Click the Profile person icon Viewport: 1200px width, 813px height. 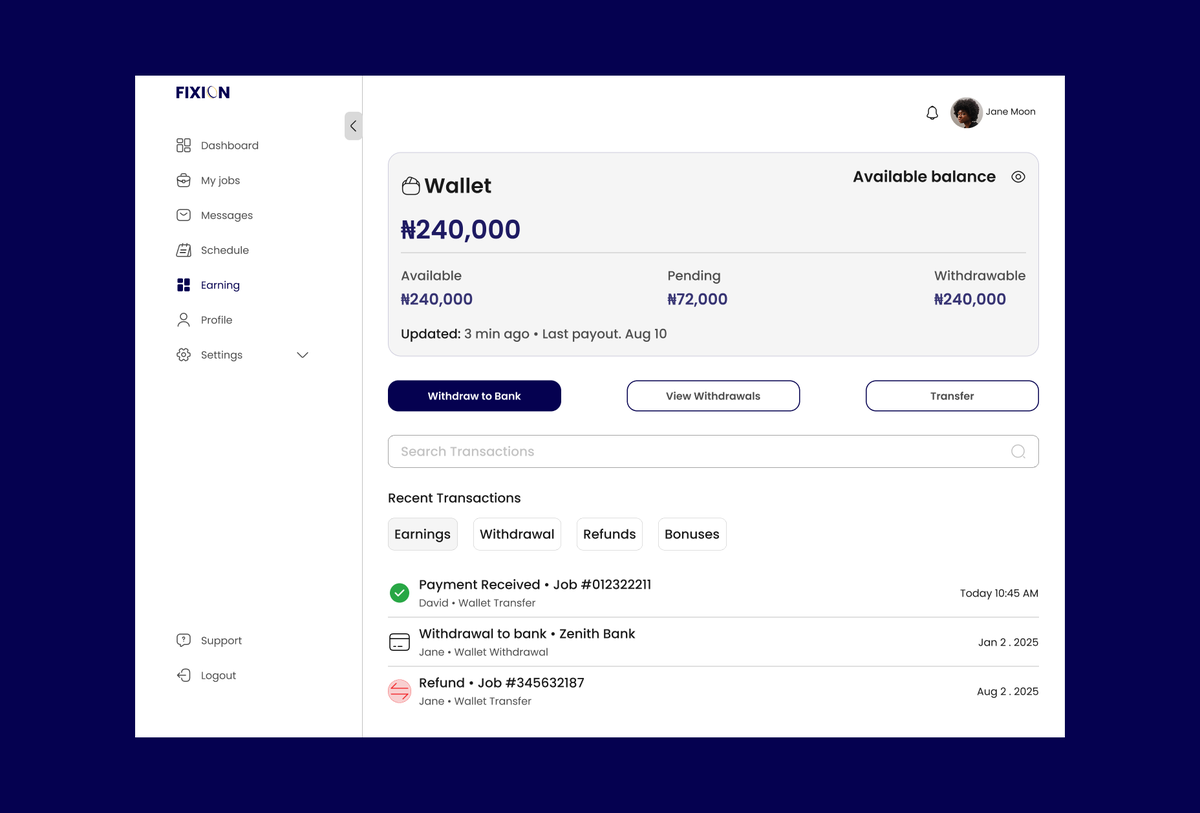(x=183, y=320)
